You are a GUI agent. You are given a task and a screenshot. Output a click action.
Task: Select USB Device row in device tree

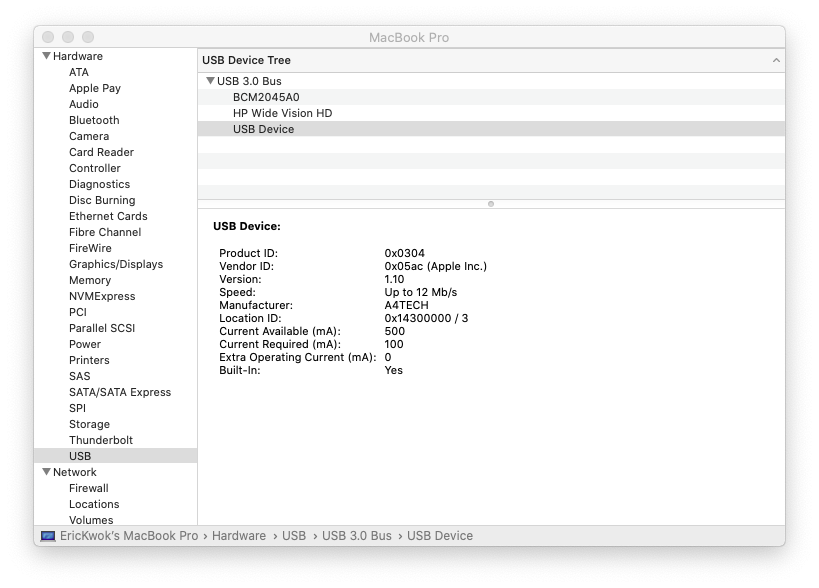pyautogui.click(x=491, y=129)
